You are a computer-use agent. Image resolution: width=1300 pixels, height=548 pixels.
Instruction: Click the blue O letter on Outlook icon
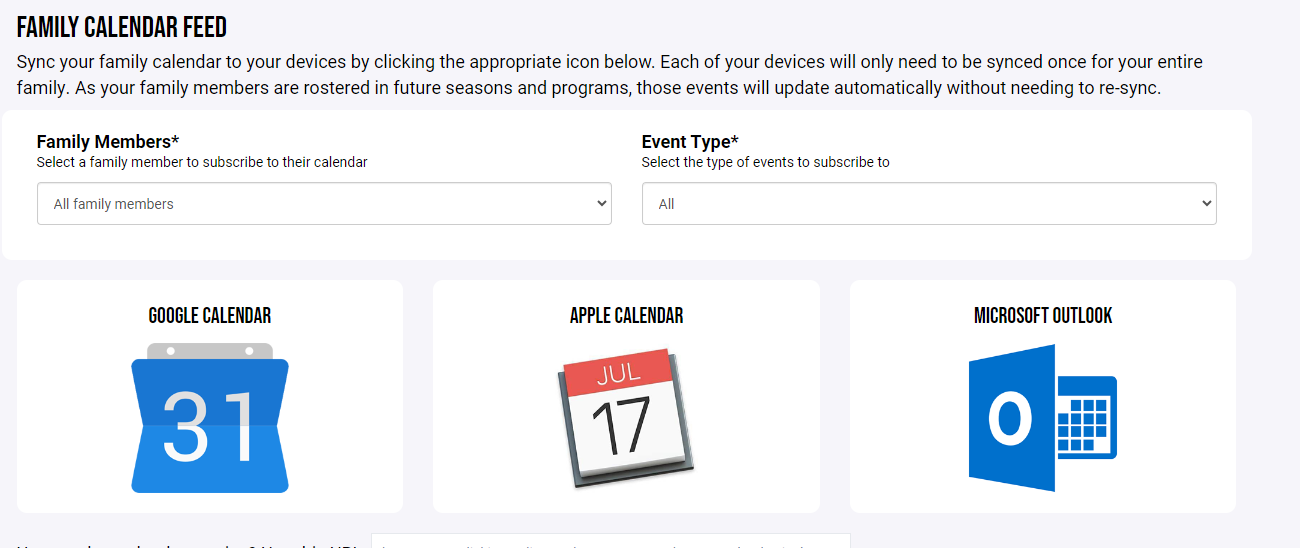(x=1009, y=418)
